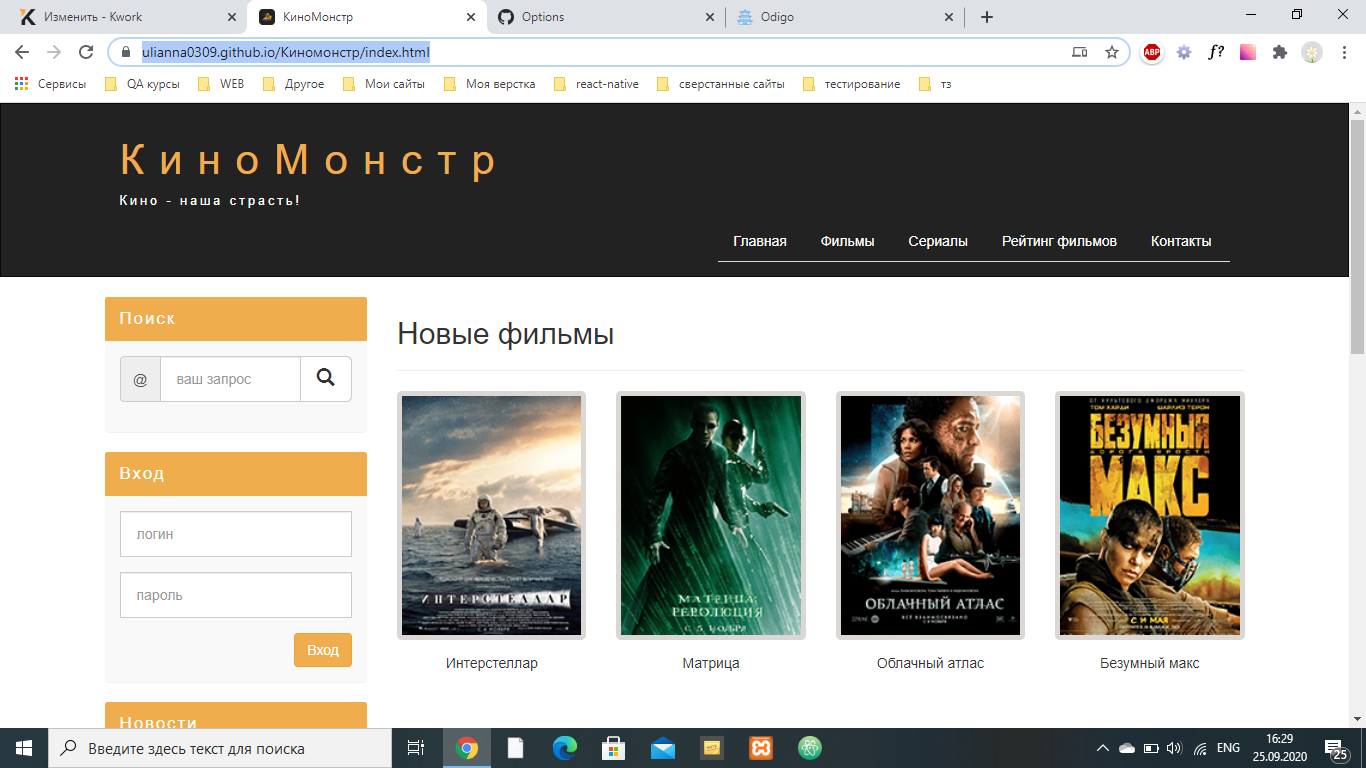The height and width of the screenshot is (768, 1366).
Task: Open Рейтинг фильмов in site navigation
Action: pos(1059,241)
